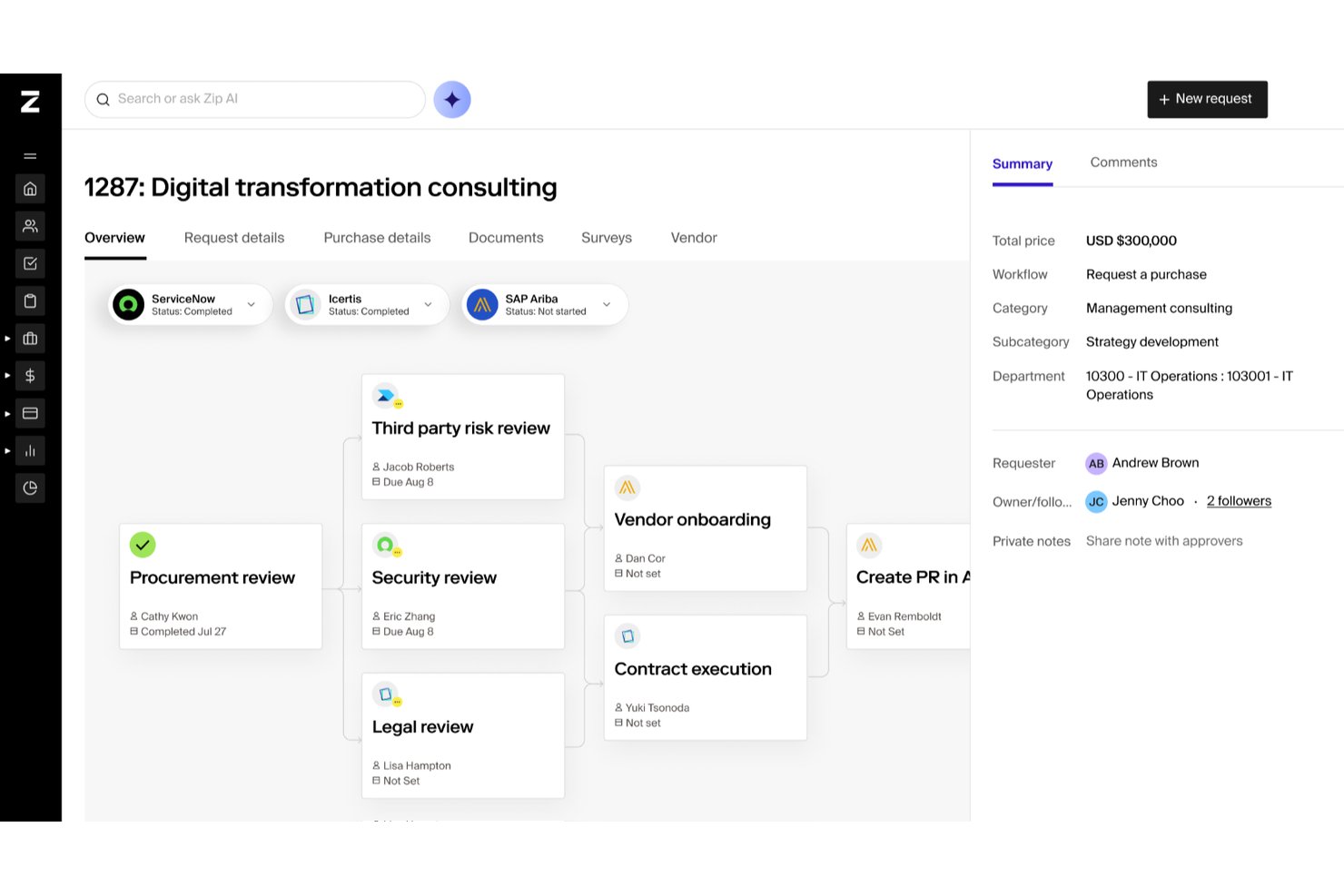Expand the chart sidebar section arrow

tap(7, 451)
